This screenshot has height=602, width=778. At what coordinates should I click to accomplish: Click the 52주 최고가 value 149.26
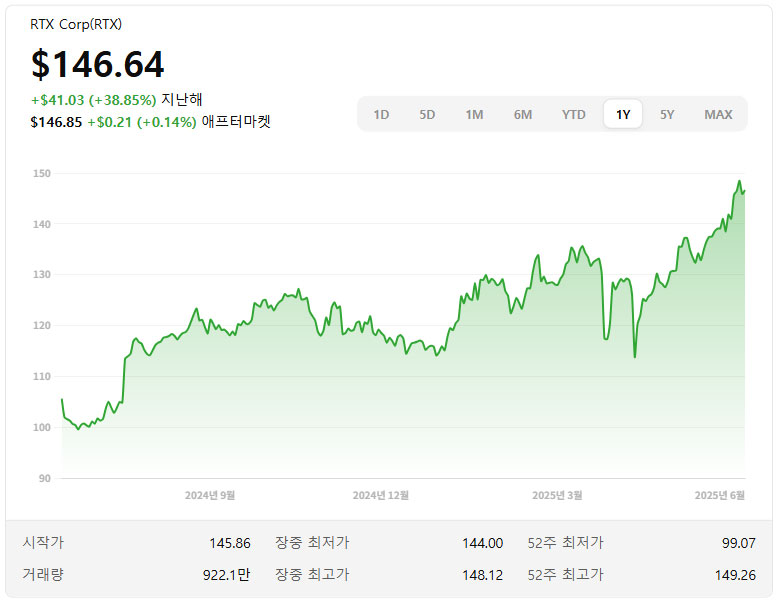(735, 575)
